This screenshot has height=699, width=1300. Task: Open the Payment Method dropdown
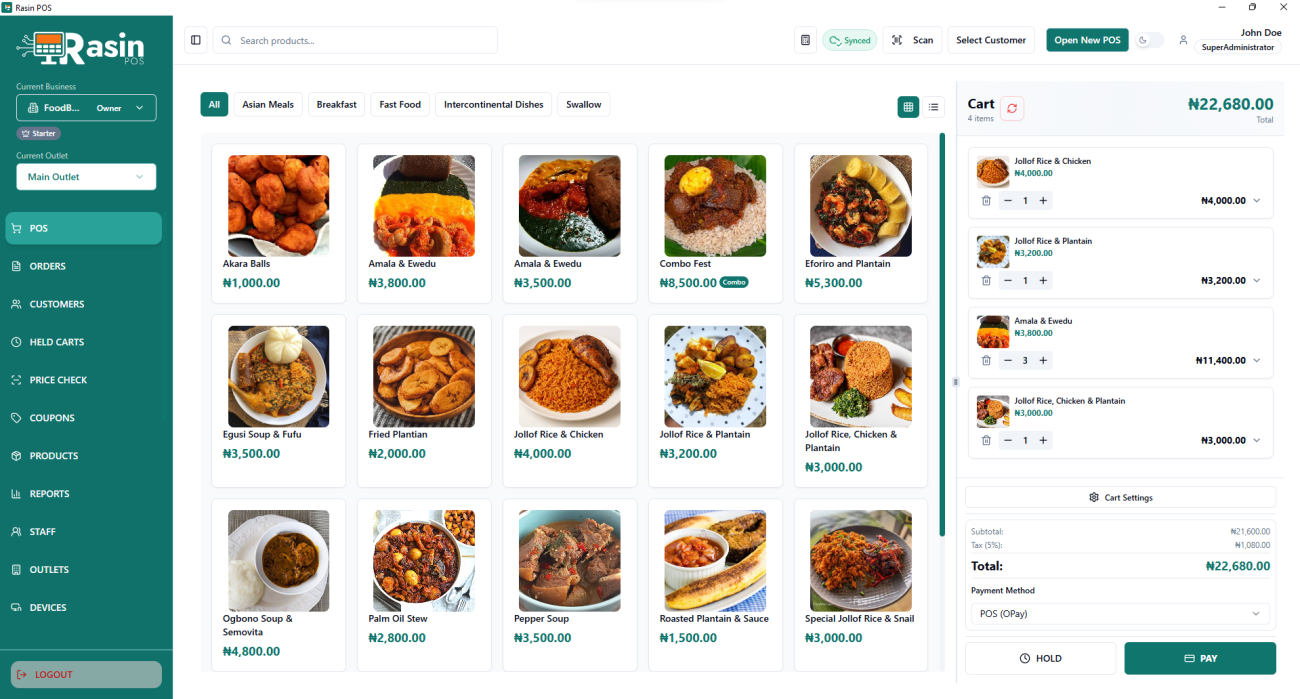(x=1120, y=614)
